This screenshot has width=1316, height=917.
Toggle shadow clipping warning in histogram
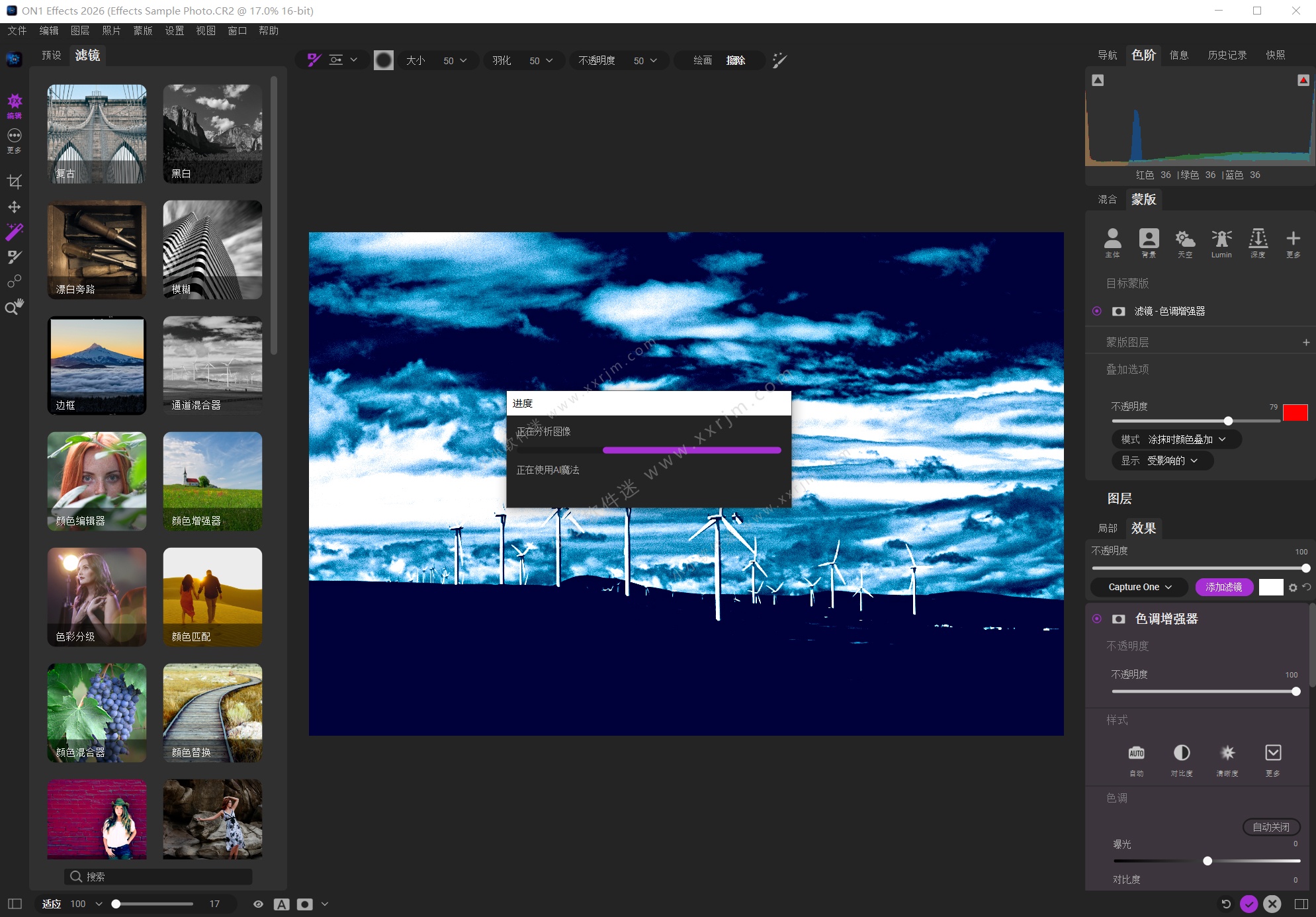1098,80
